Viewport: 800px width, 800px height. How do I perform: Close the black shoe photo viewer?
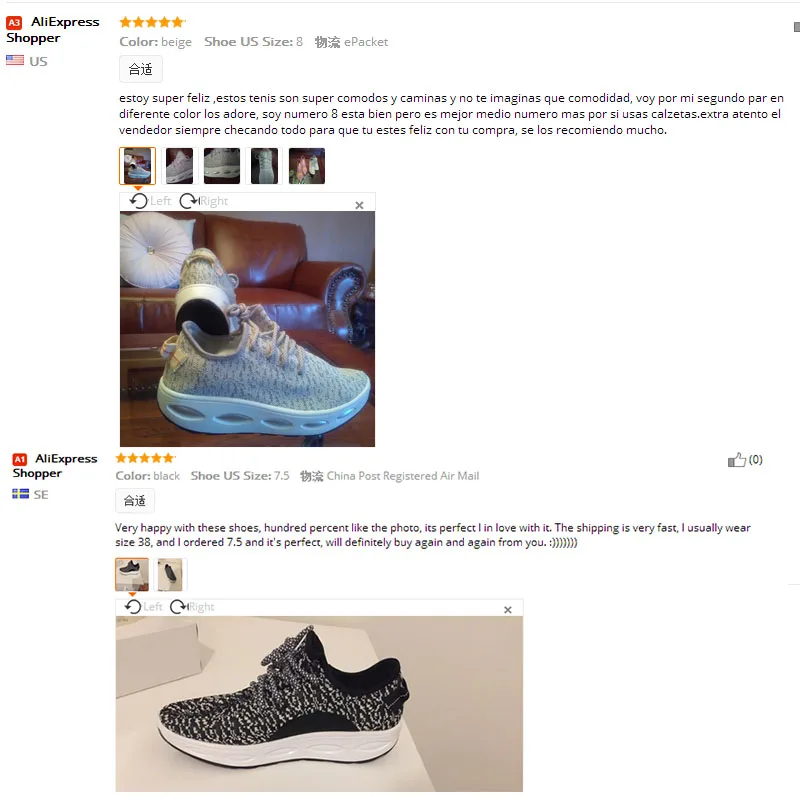point(508,610)
